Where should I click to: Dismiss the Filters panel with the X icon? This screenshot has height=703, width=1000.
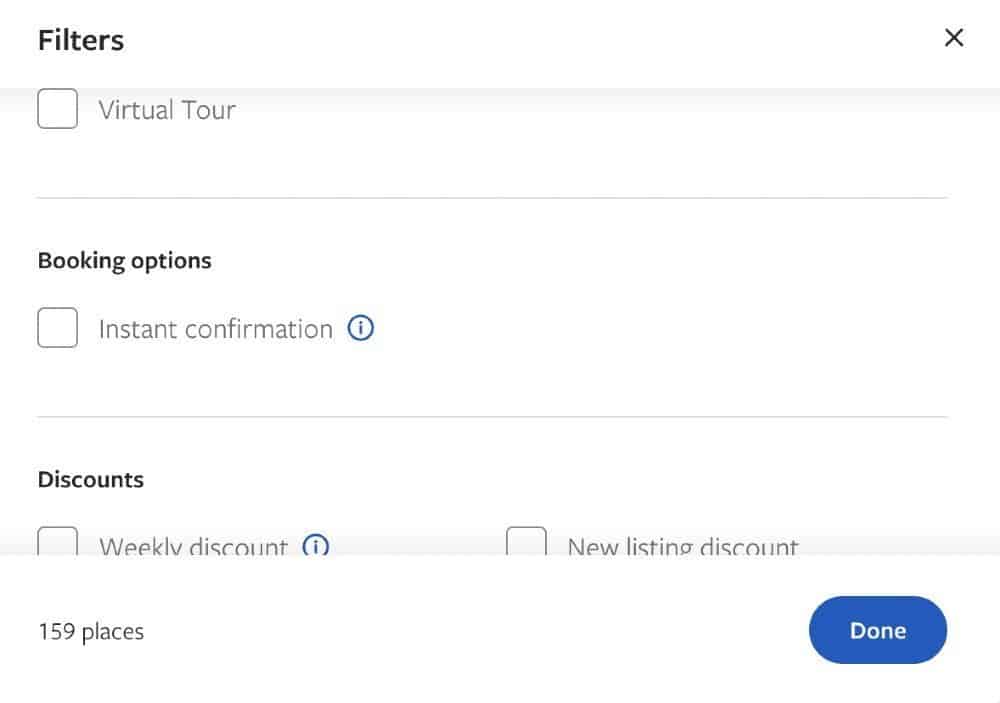(x=954, y=37)
